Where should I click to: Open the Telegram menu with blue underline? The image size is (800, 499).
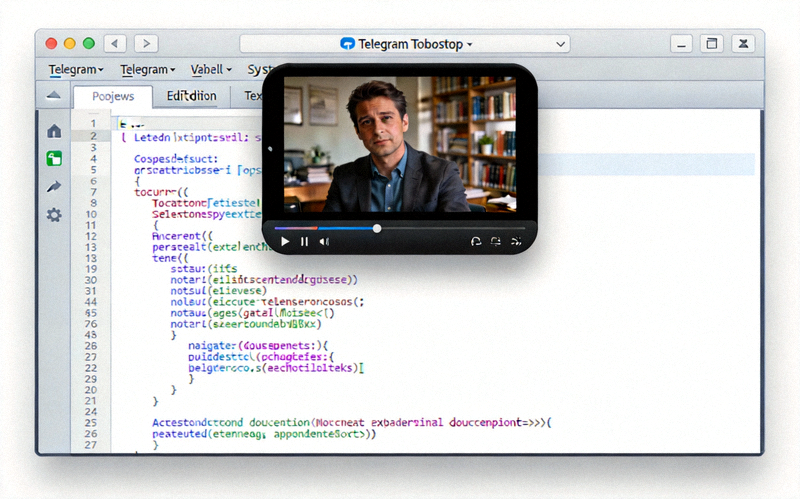[76, 69]
